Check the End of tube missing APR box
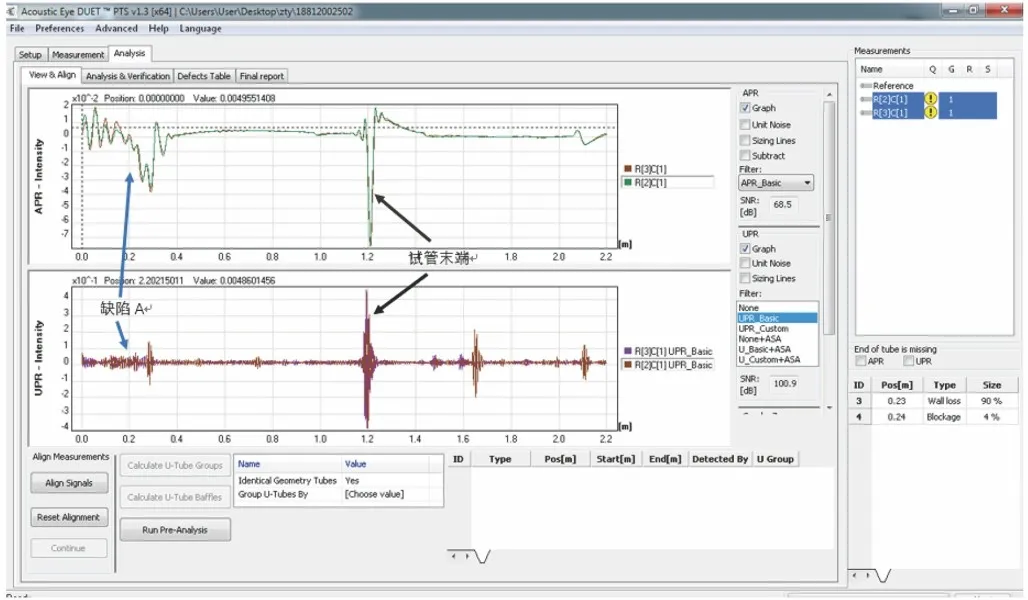1028x600 pixels. click(x=861, y=361)
